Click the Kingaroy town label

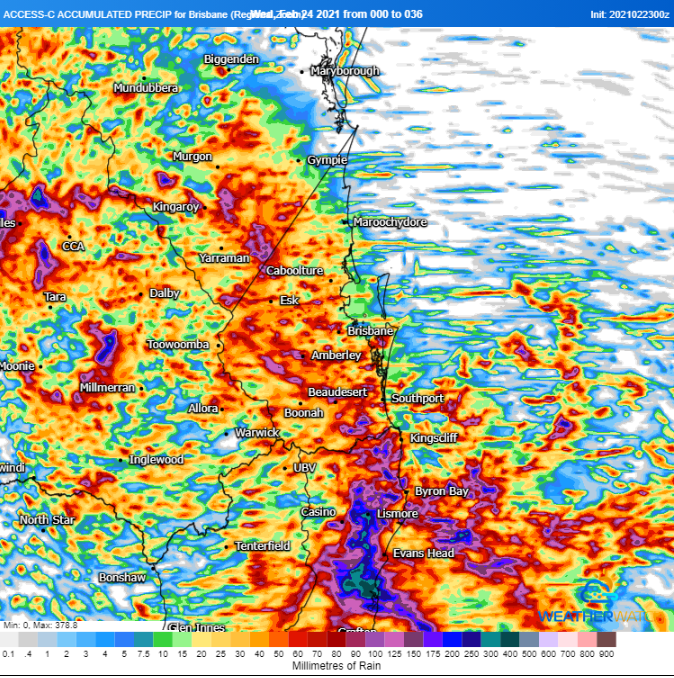[x=176, y=207]
